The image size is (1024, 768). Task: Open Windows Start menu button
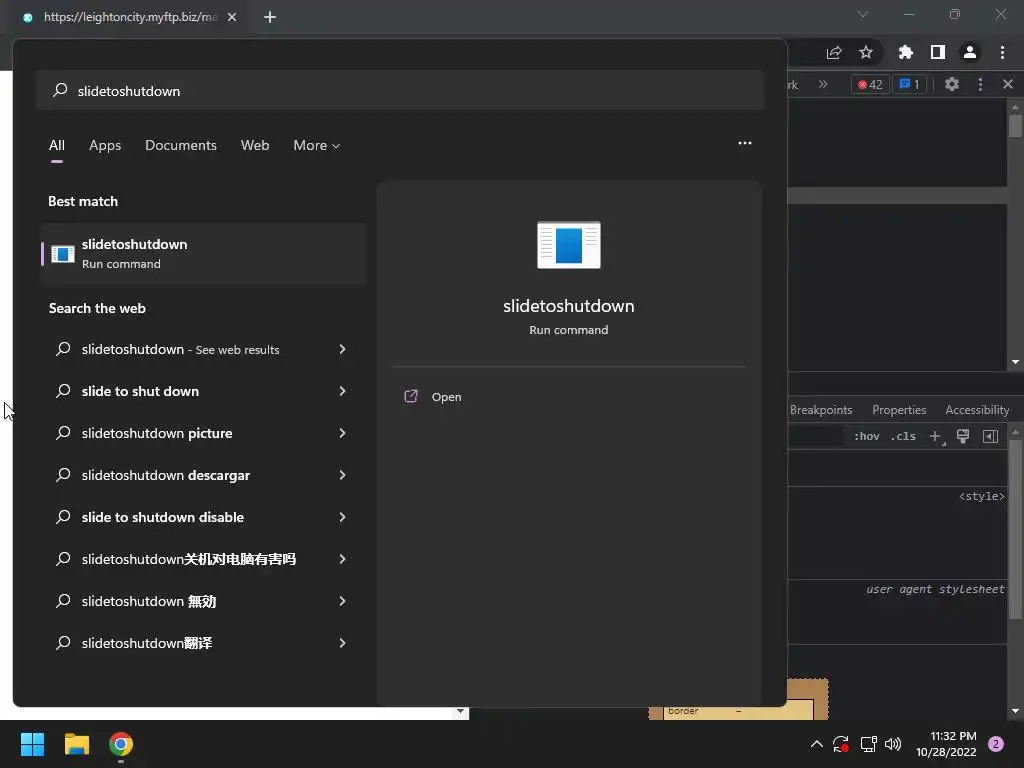(32, 744)
